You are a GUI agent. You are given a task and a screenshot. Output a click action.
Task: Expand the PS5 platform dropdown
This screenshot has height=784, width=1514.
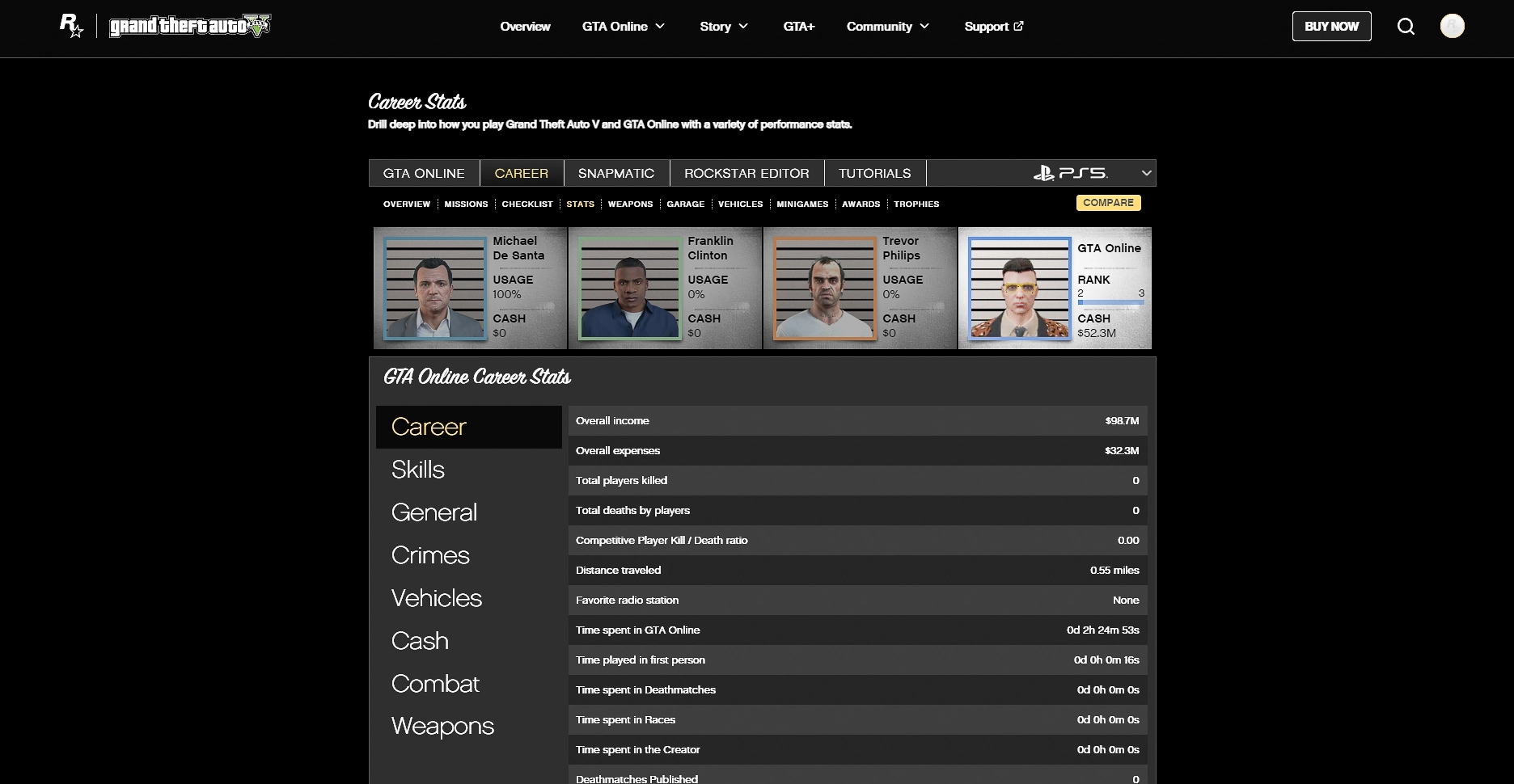(x=1145, y=173)
